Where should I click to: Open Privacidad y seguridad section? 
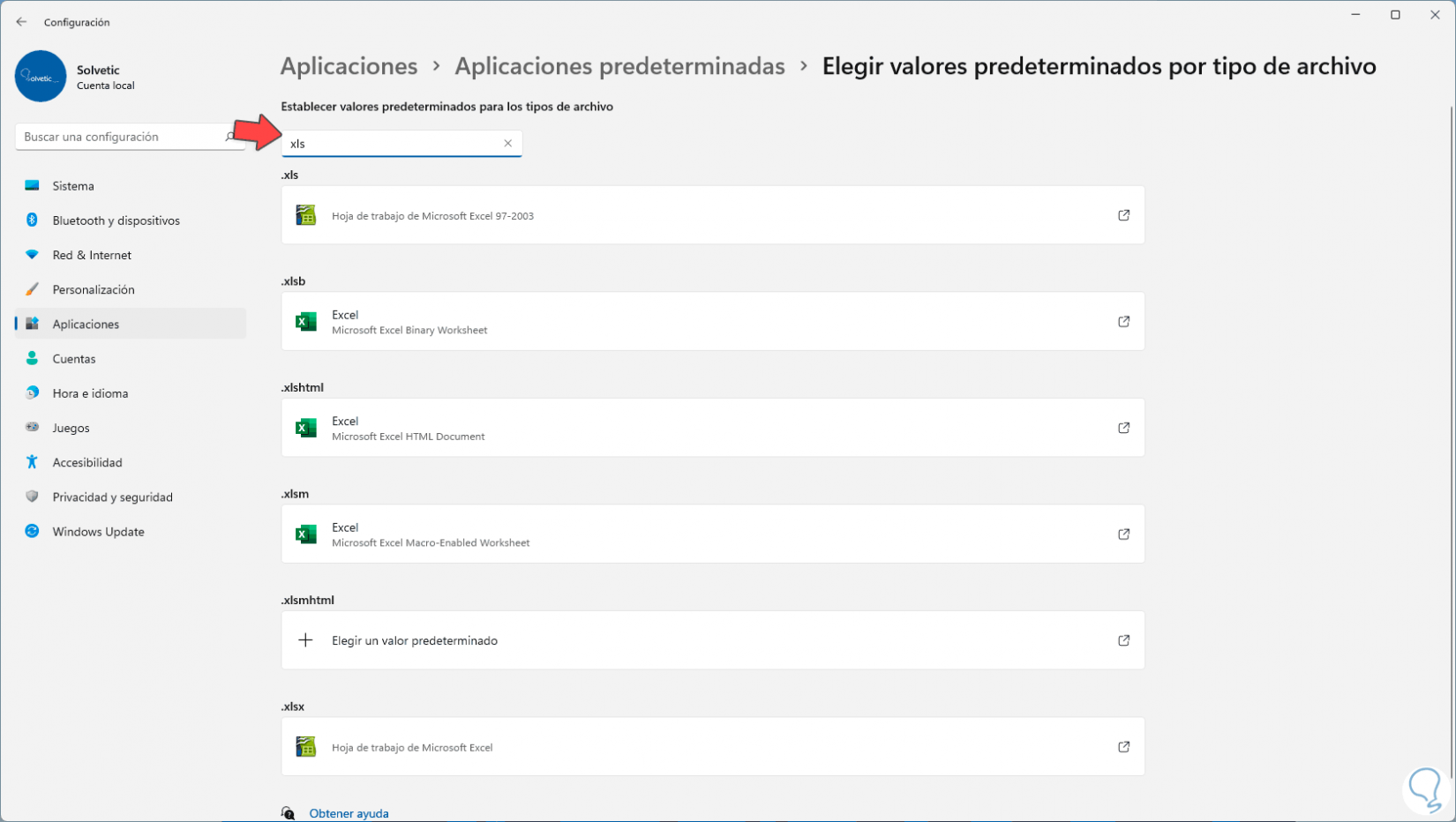(x=131, y=497)
